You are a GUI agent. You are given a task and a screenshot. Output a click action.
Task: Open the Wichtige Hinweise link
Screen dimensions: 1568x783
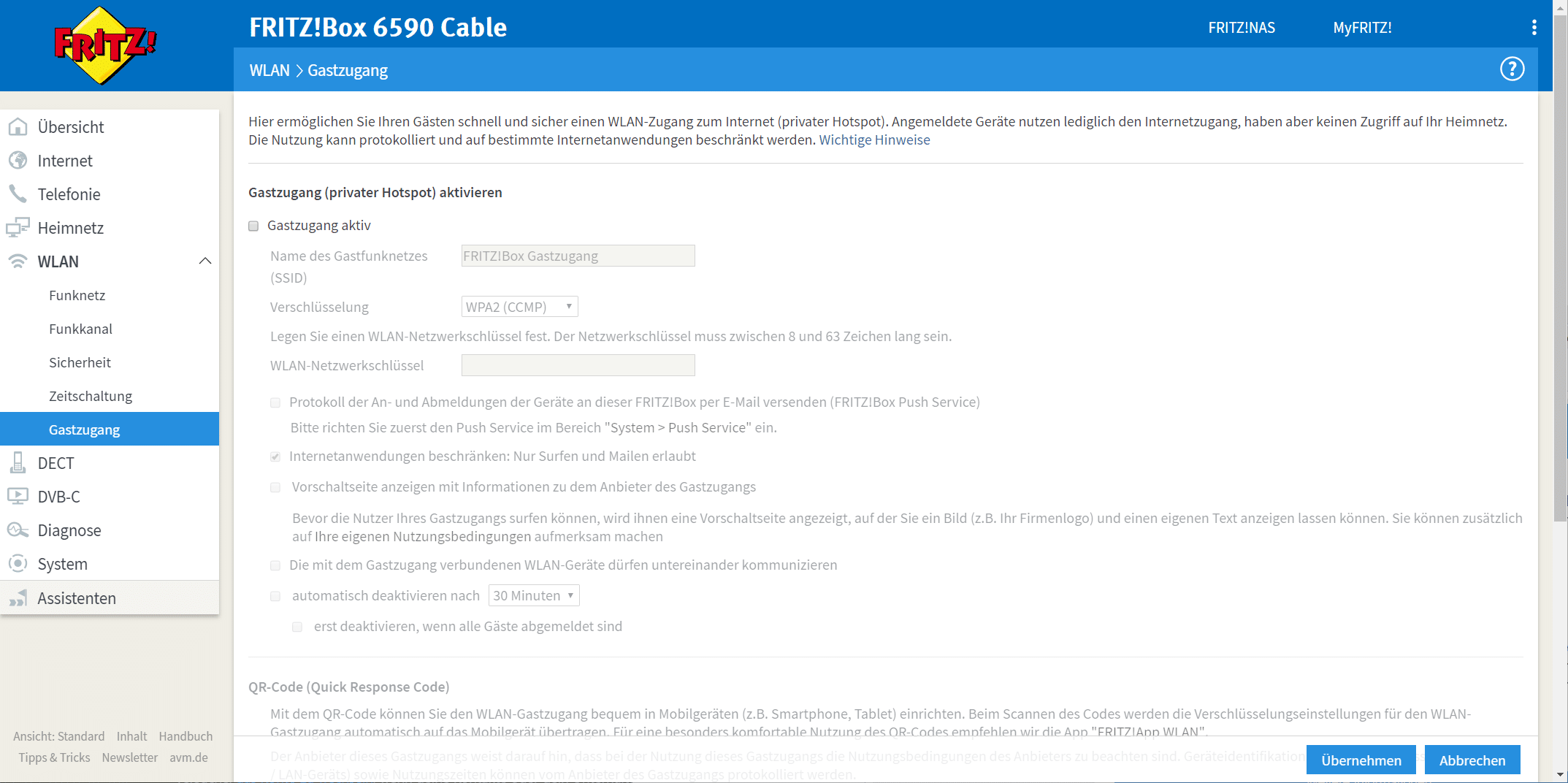[874, 140]
